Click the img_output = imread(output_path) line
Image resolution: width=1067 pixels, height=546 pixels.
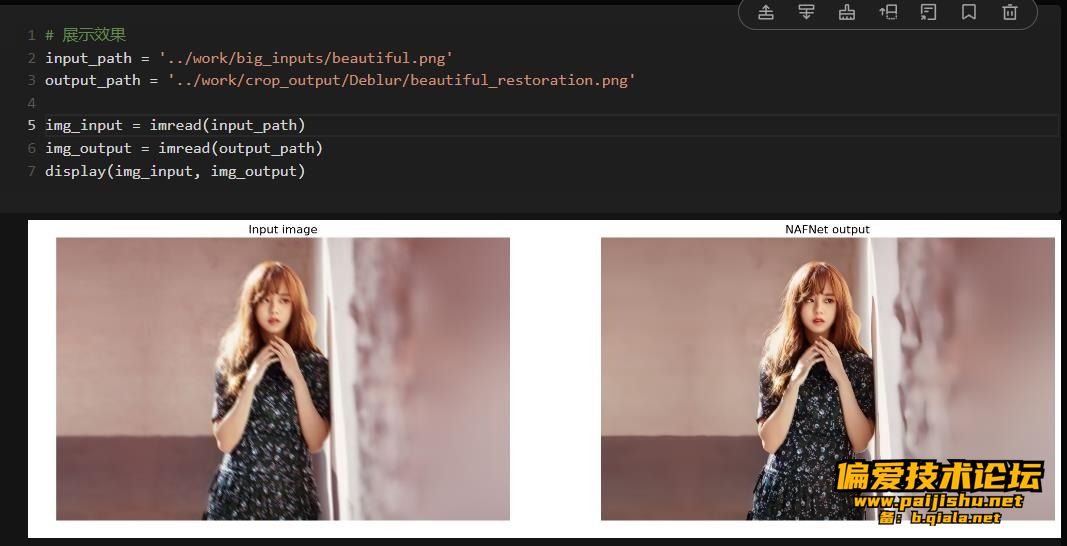[184, 148]
